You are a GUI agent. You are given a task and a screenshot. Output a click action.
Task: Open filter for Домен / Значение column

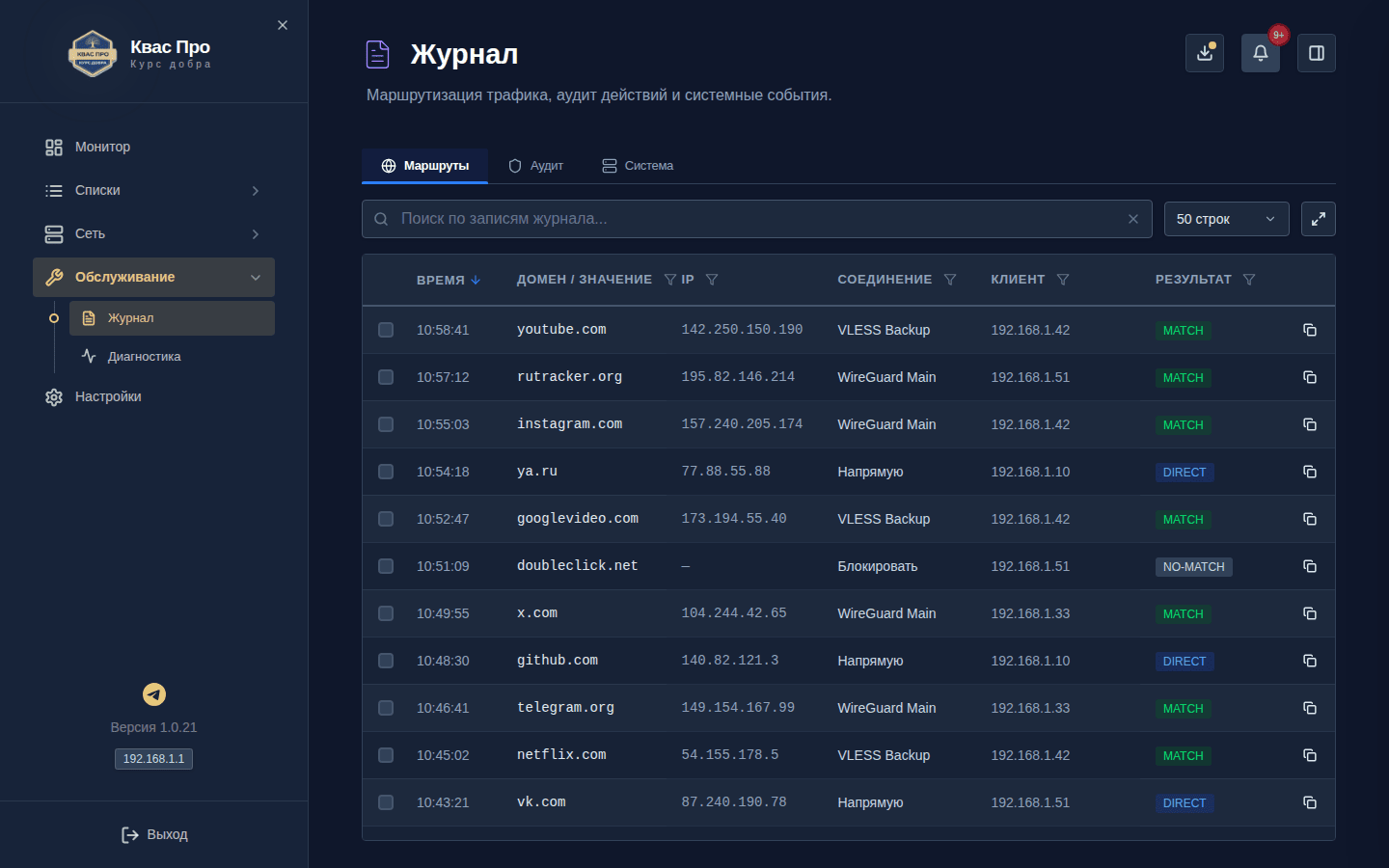669,280
